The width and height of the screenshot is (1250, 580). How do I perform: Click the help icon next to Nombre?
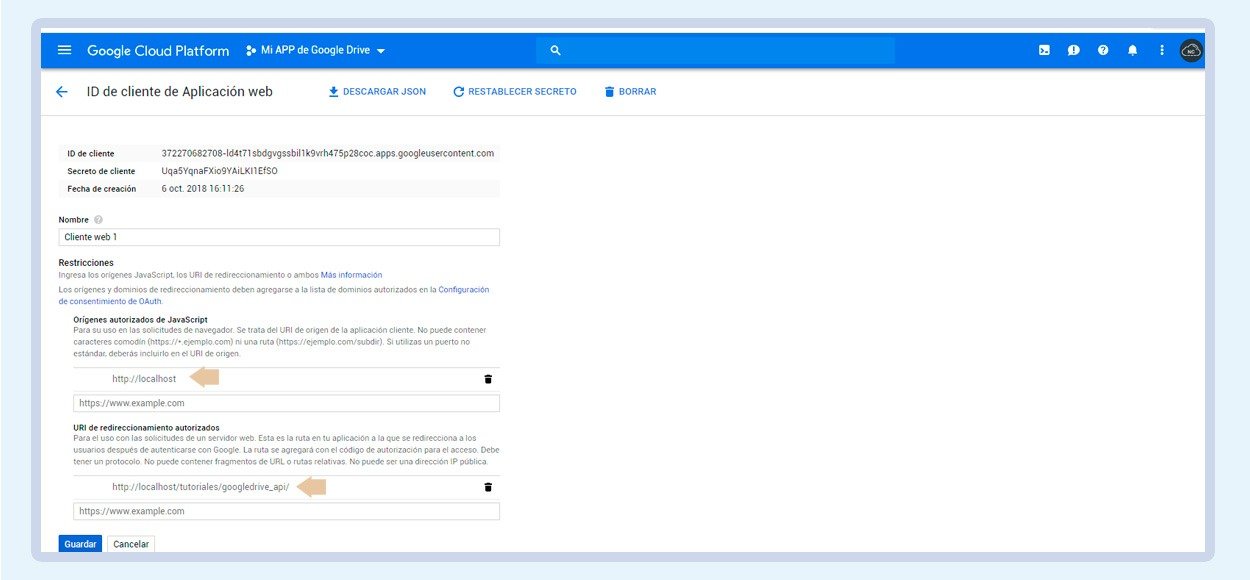[x=98, y=220]
